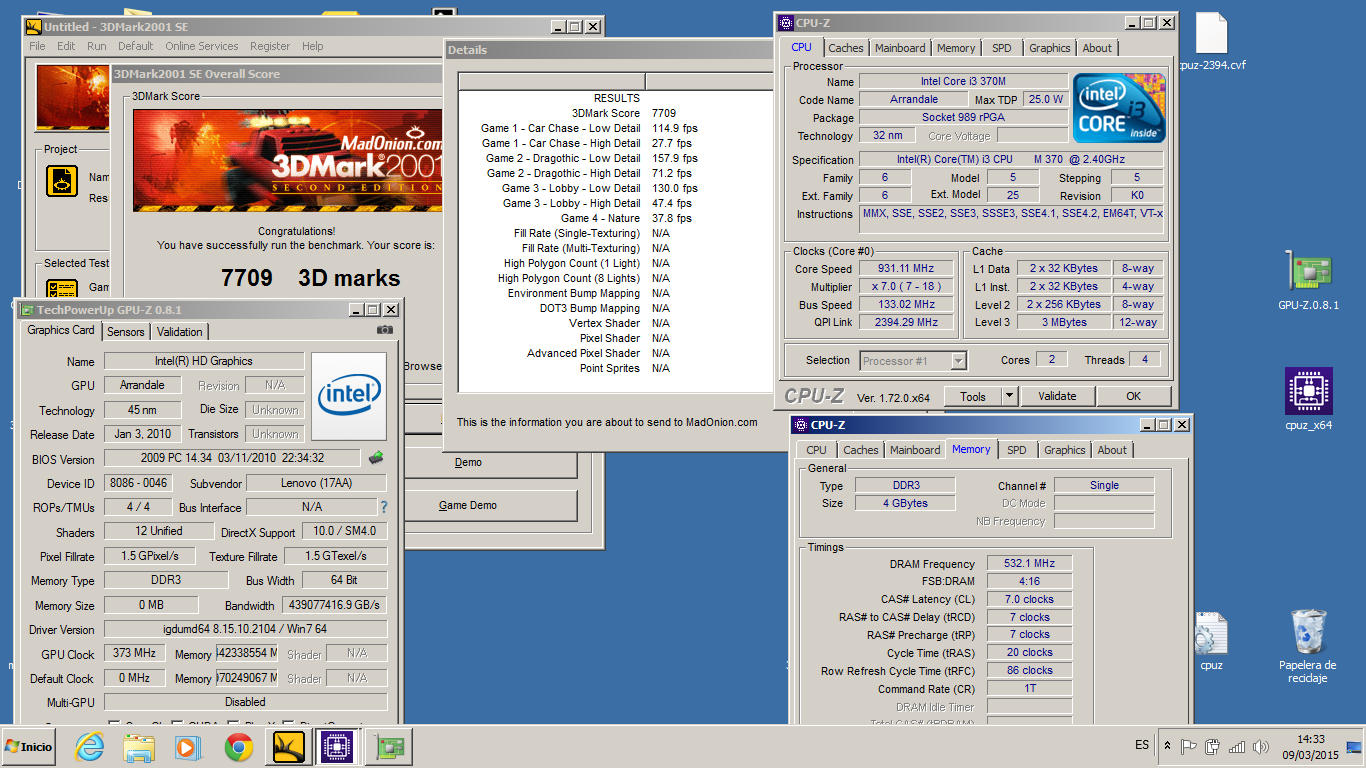1366x768 pixels.
Task: Open the Register menu in 3DMark
Action: click(x=270, y=46)
